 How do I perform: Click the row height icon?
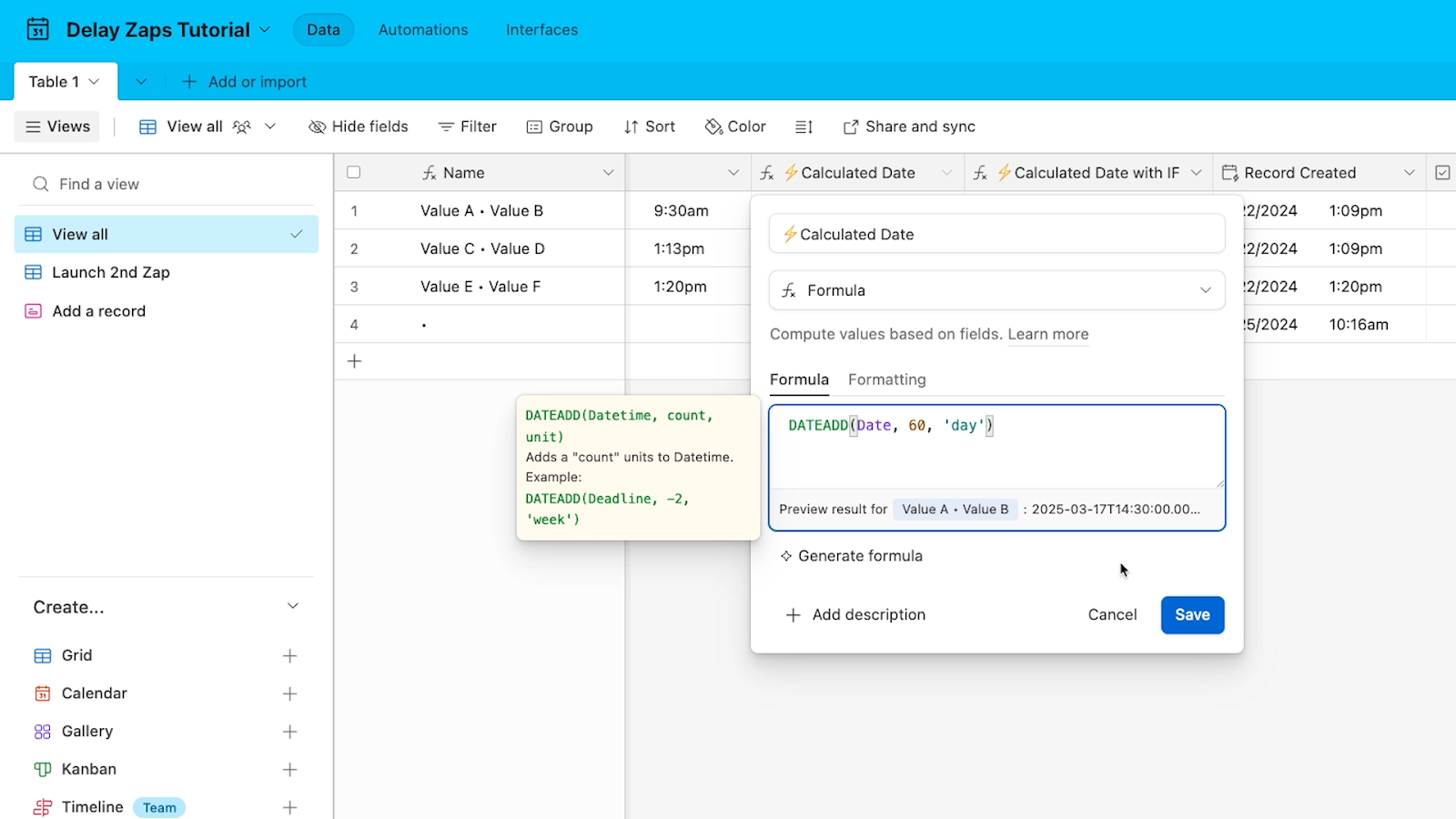tap(804, 127)
